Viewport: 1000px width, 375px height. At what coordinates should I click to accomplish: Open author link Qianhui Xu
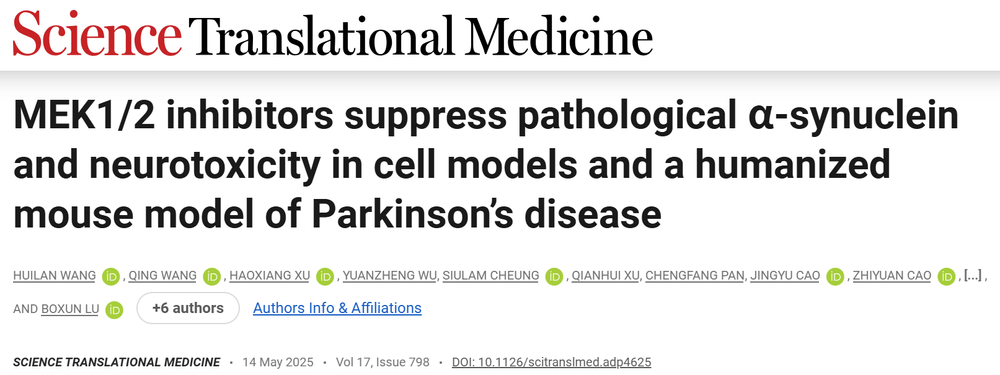tap(606, 276)
